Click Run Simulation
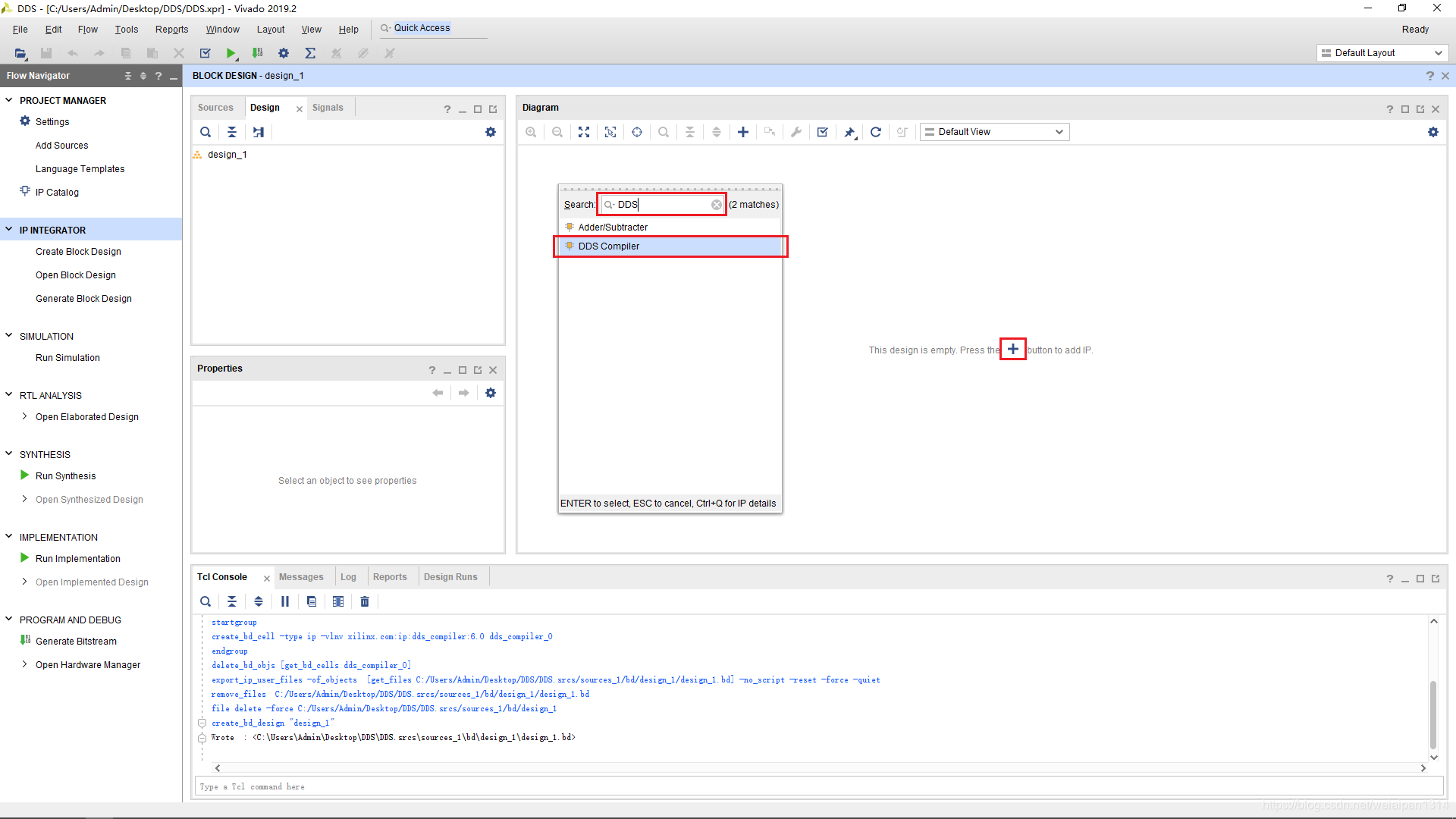Viewport: 1456px width, 819px height. (67, 358)
